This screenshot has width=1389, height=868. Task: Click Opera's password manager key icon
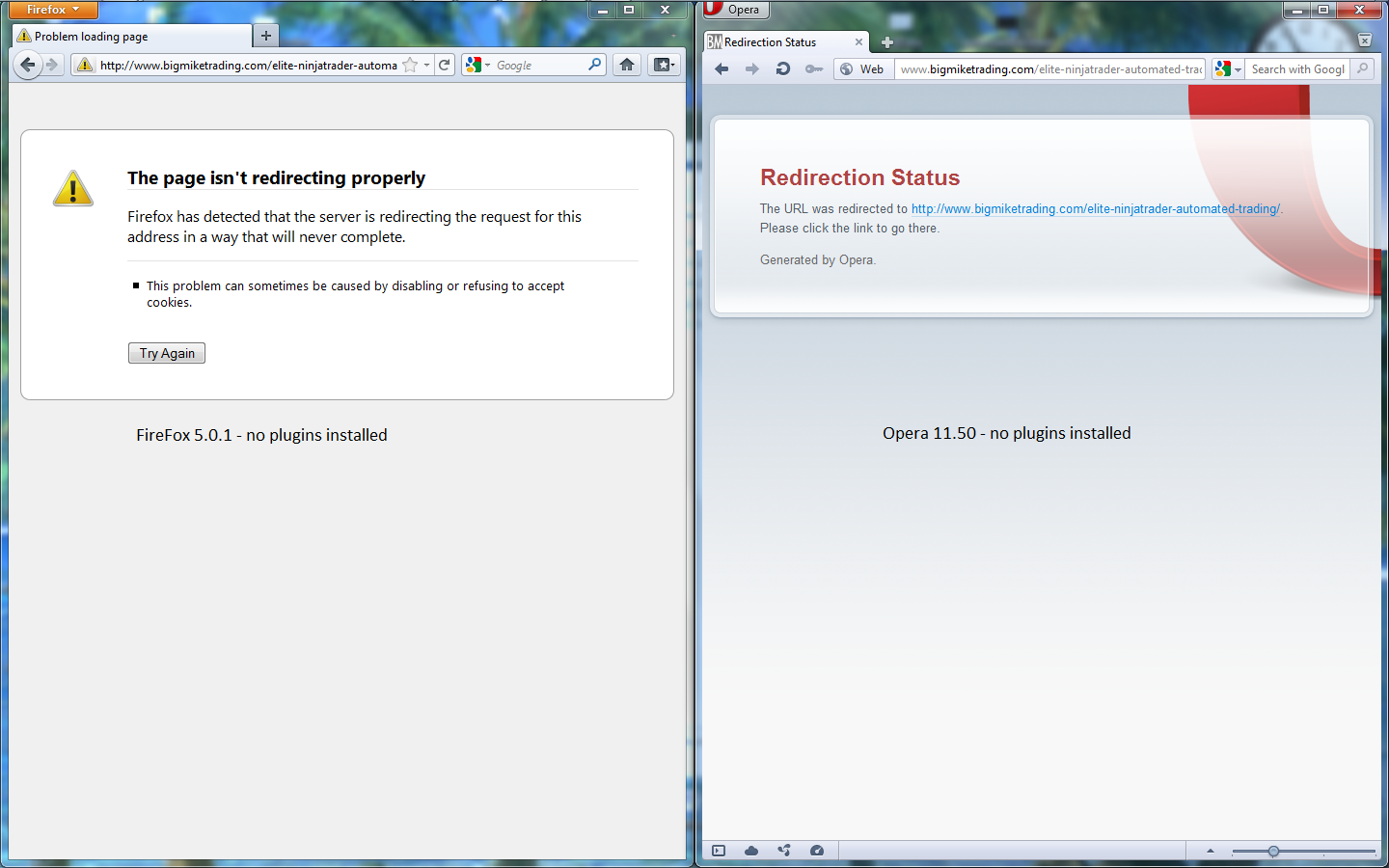[x=814, y=68]
